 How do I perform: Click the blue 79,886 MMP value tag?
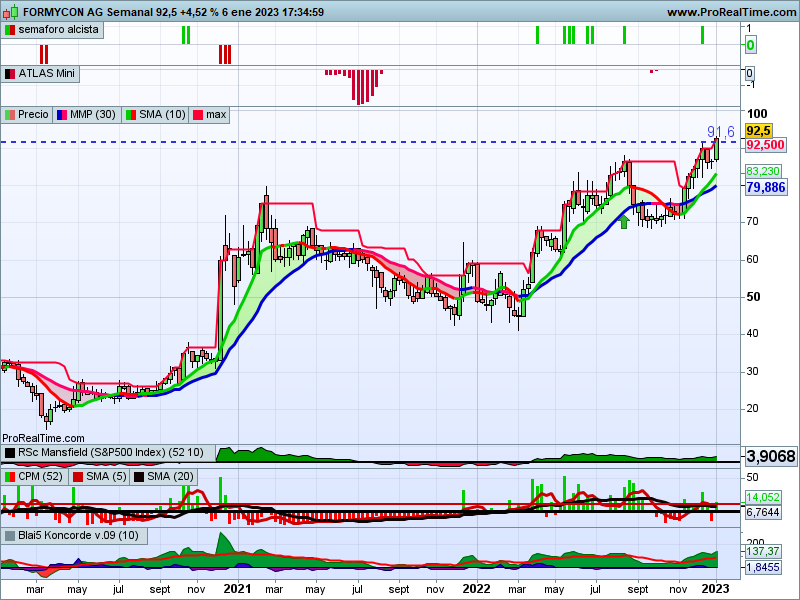(766, 187)
